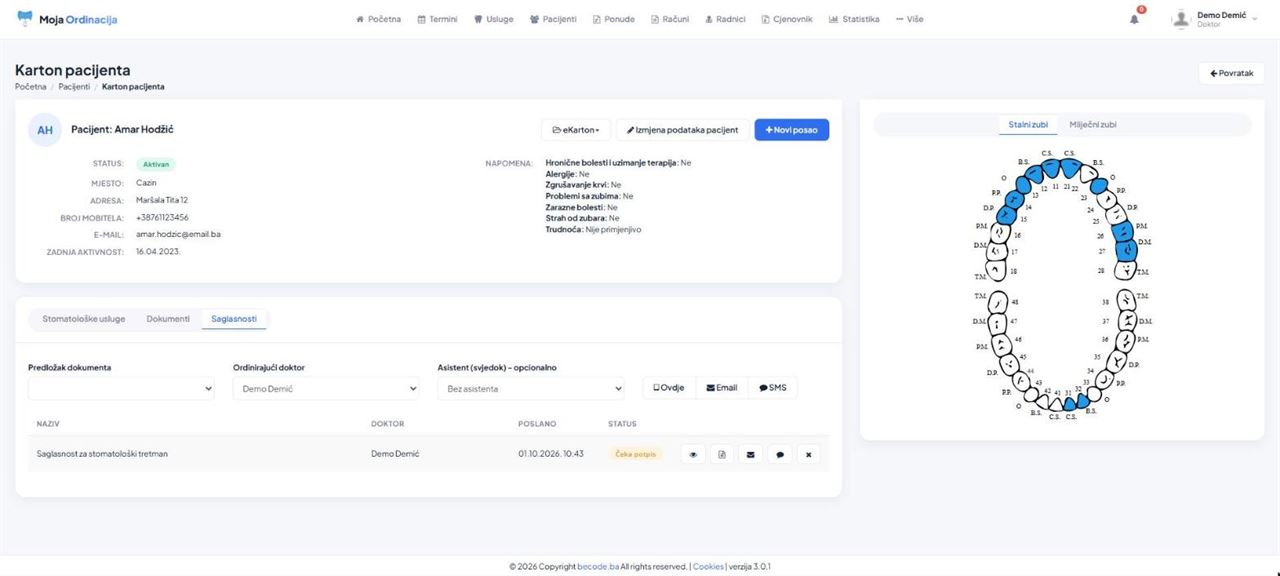1280x576 pixels.
Task: Open the Termini menu item
Action: (x=437, y=19)
